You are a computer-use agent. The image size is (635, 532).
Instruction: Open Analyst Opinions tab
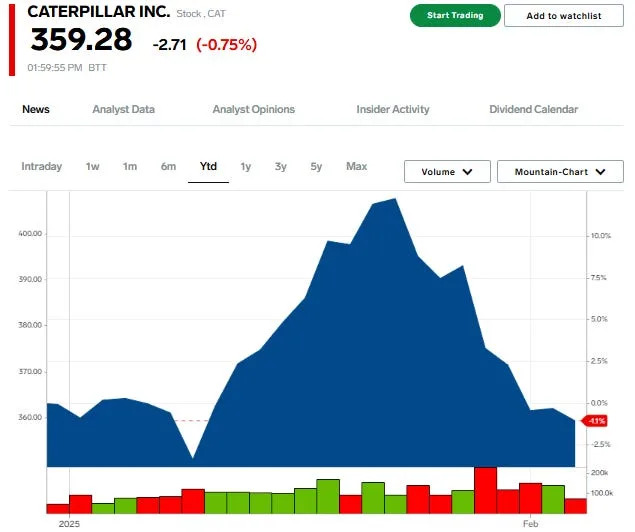[x=254, y=109]
